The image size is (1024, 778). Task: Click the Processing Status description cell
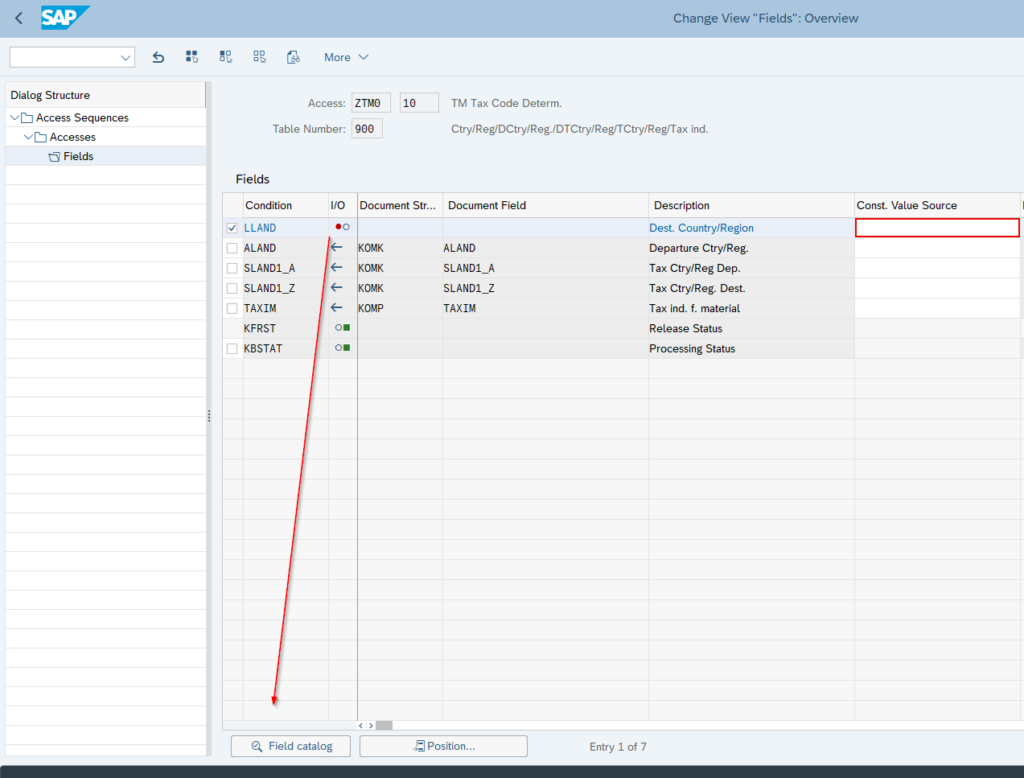tap(751, 349)
